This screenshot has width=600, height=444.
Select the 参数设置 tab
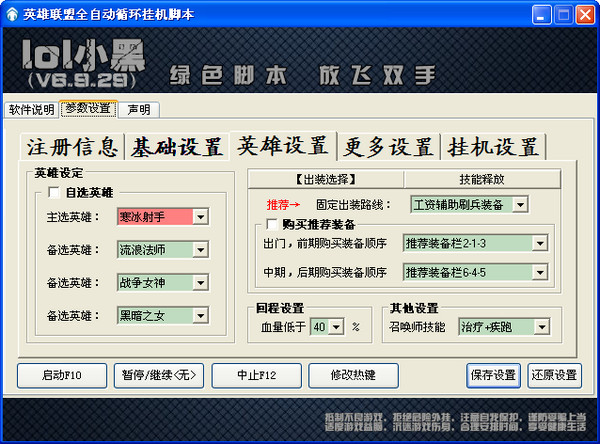88,109
